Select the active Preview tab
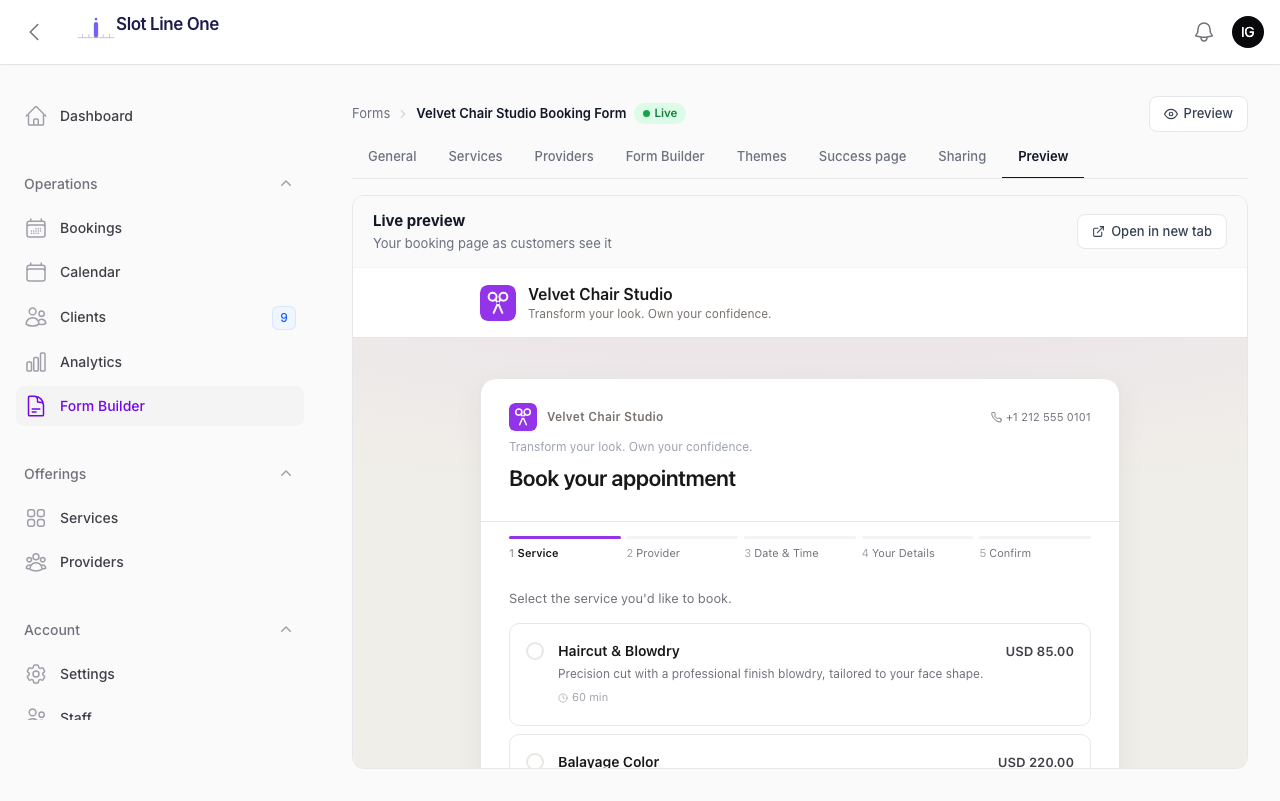This screenshot has width=1280, height=801. click(1043, 156)
